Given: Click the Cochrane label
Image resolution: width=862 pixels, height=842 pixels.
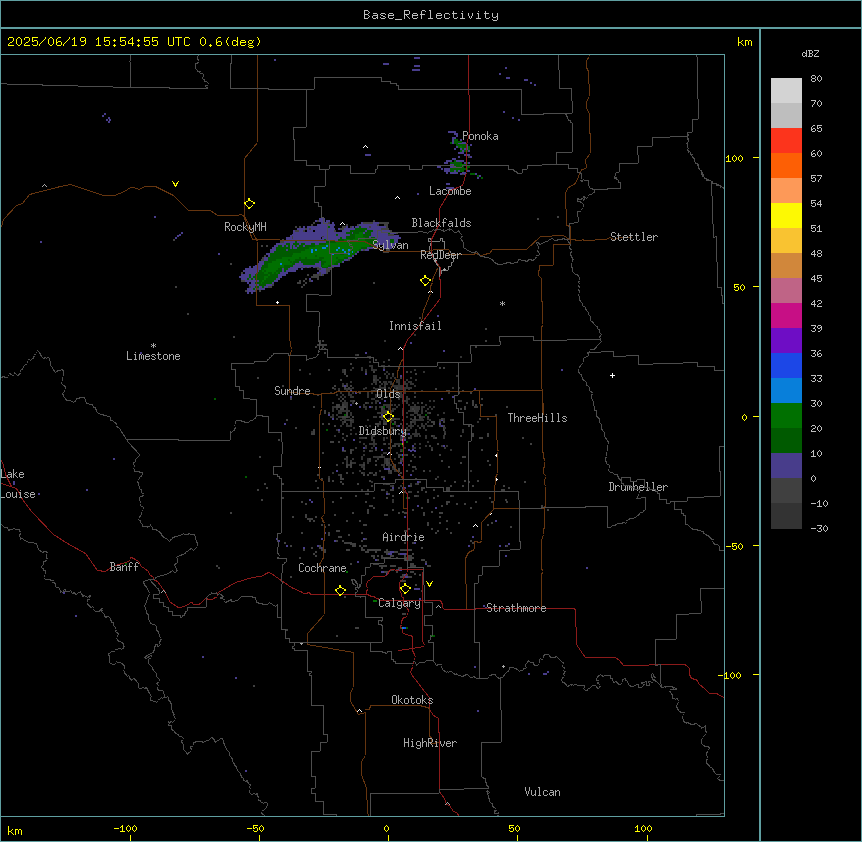Looking at the screenshot, I should point(322,568).
